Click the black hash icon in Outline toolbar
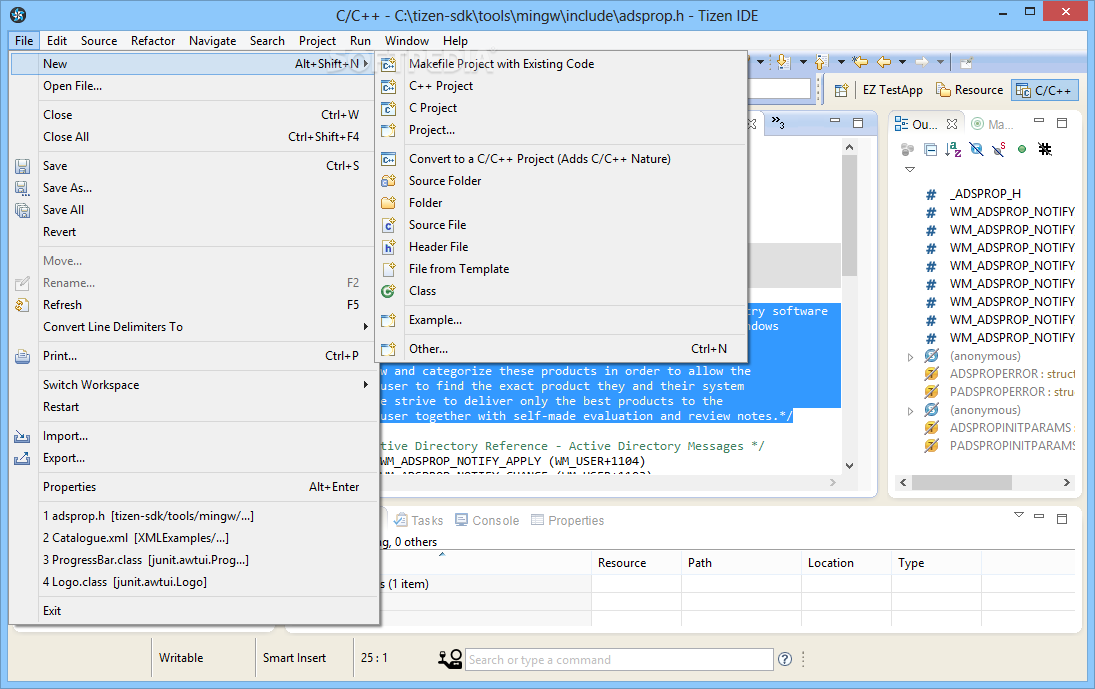The image size is (1095, 689). 1045,149
